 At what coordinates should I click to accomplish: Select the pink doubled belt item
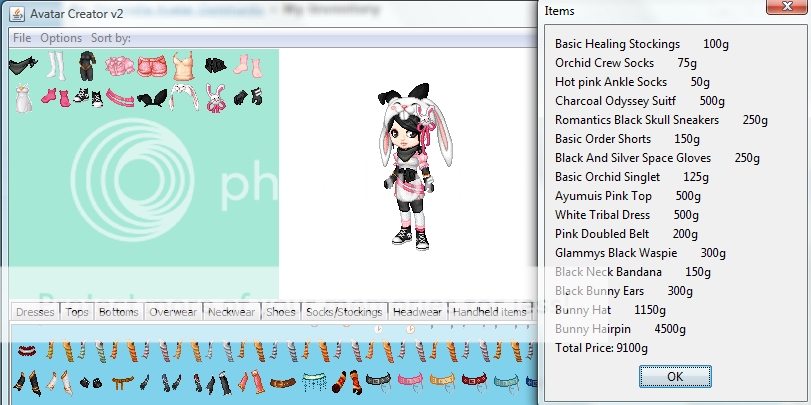[x=120, y=97]
